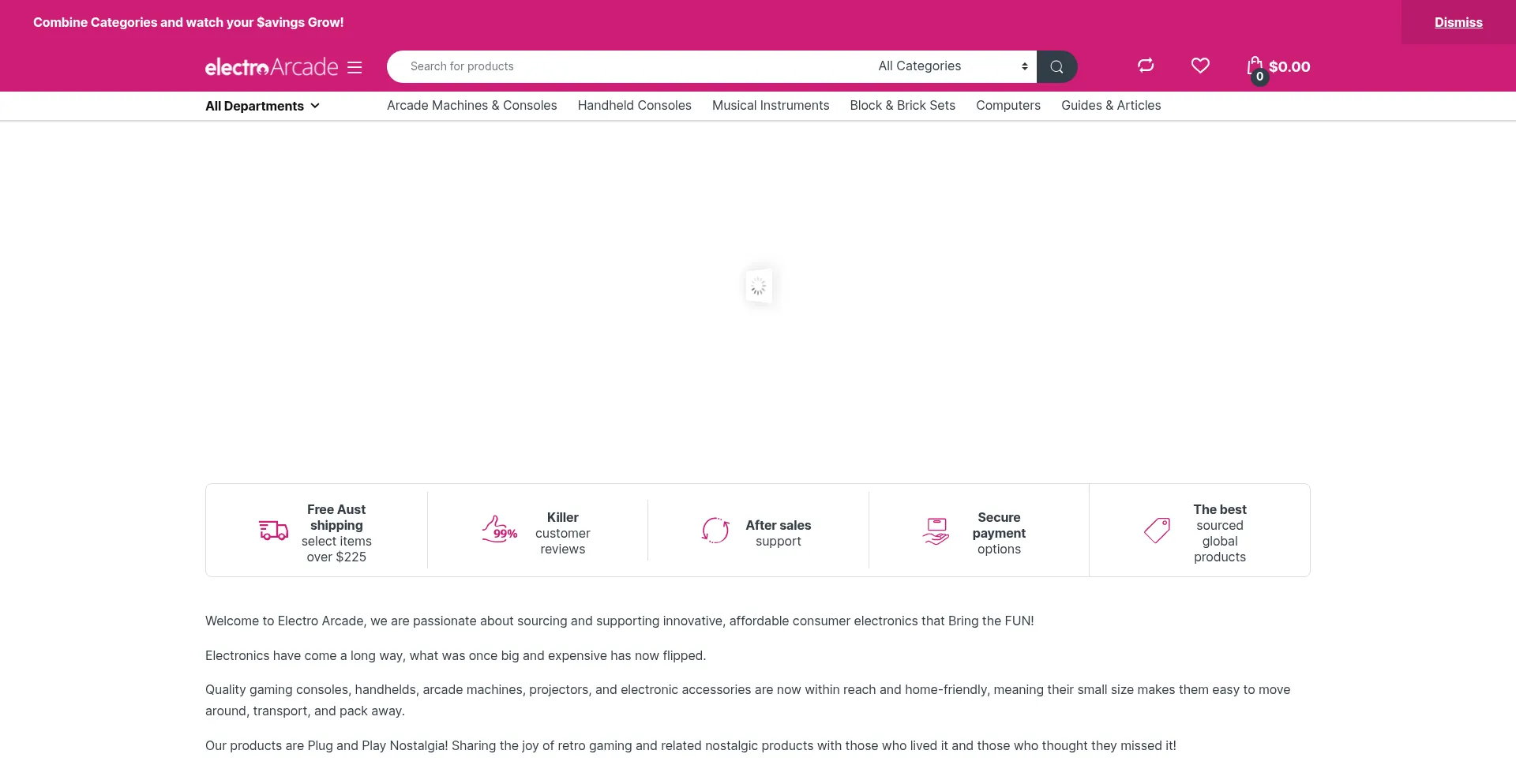
Task: Click the electroArcade logo
Action: [271, 68]
